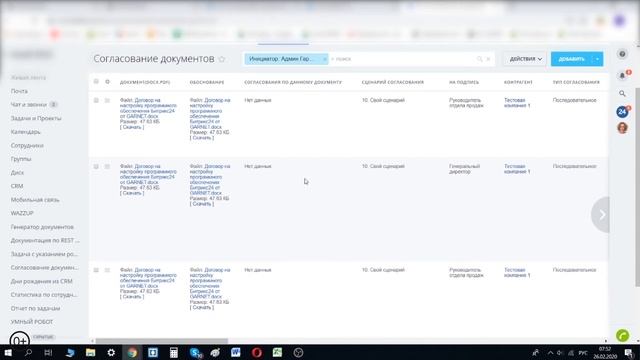
Task: Open Windows taskbar search
Action: pyautogui.click(x=28, y=353)
